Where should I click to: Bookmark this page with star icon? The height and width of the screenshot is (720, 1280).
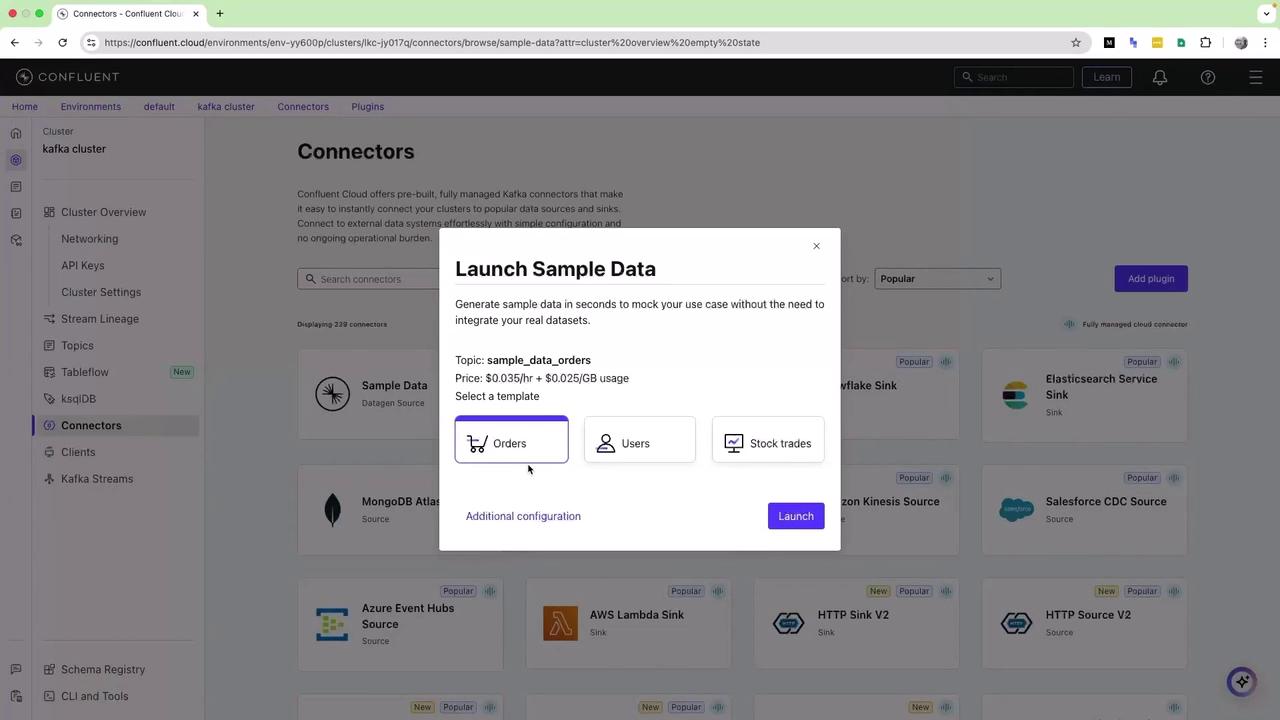(1076, 42)
